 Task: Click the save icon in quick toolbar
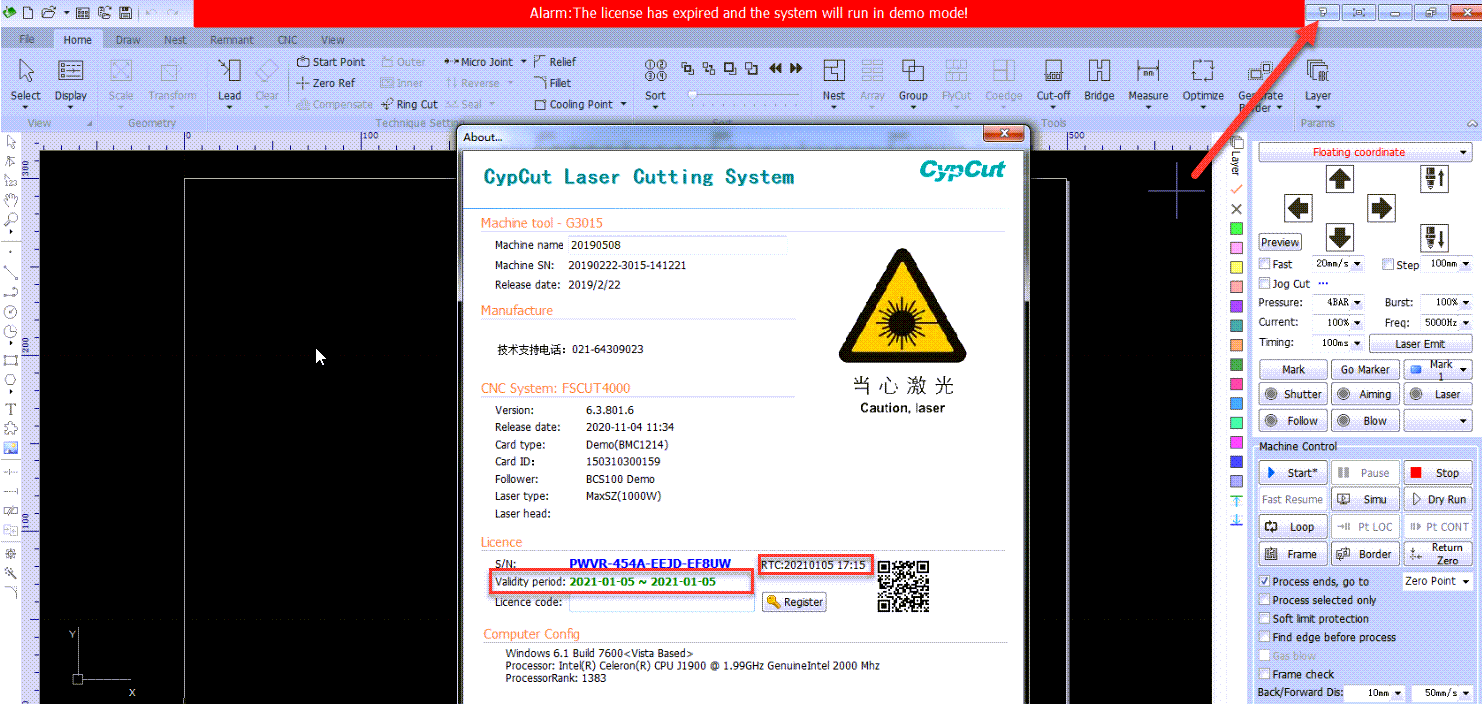[x=125, y=13]
